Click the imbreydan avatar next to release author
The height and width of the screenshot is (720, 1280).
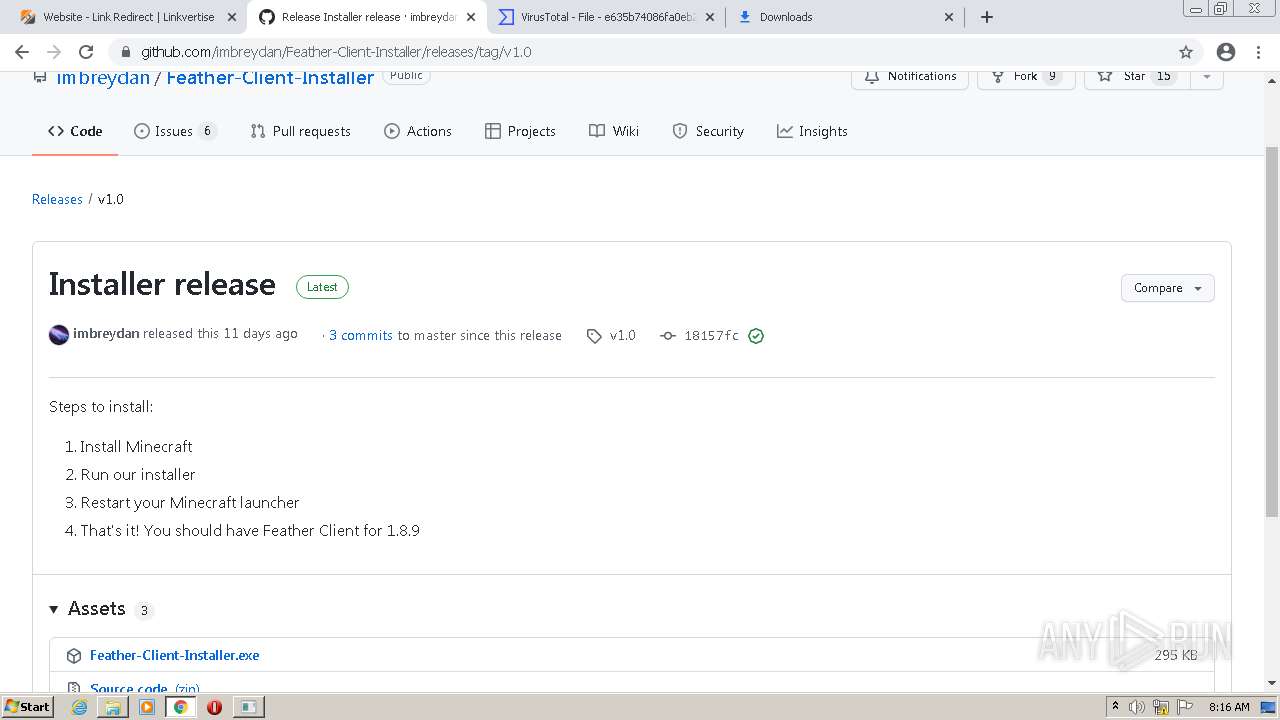59,335
